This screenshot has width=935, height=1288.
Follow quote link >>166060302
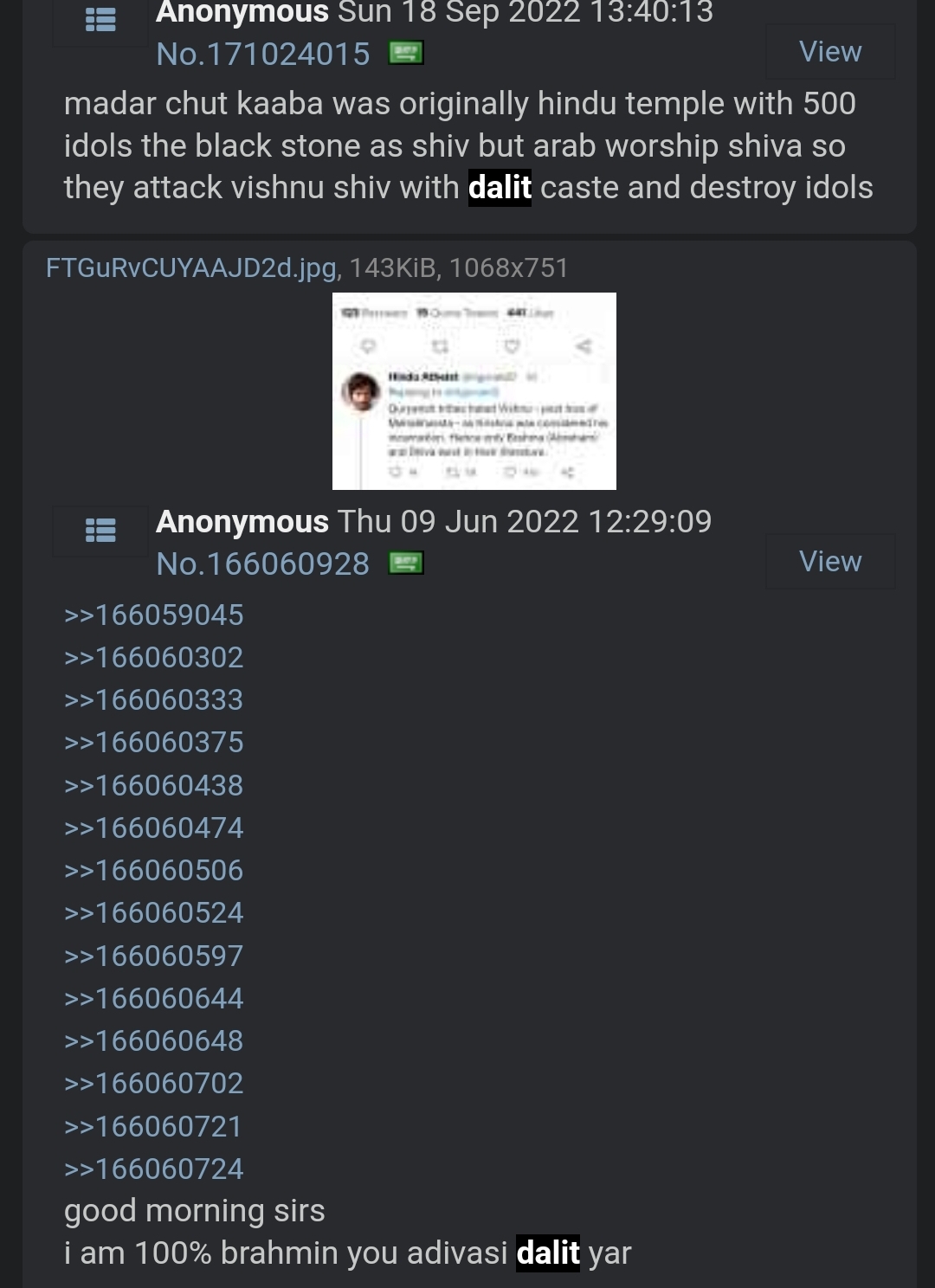point(154,658)
